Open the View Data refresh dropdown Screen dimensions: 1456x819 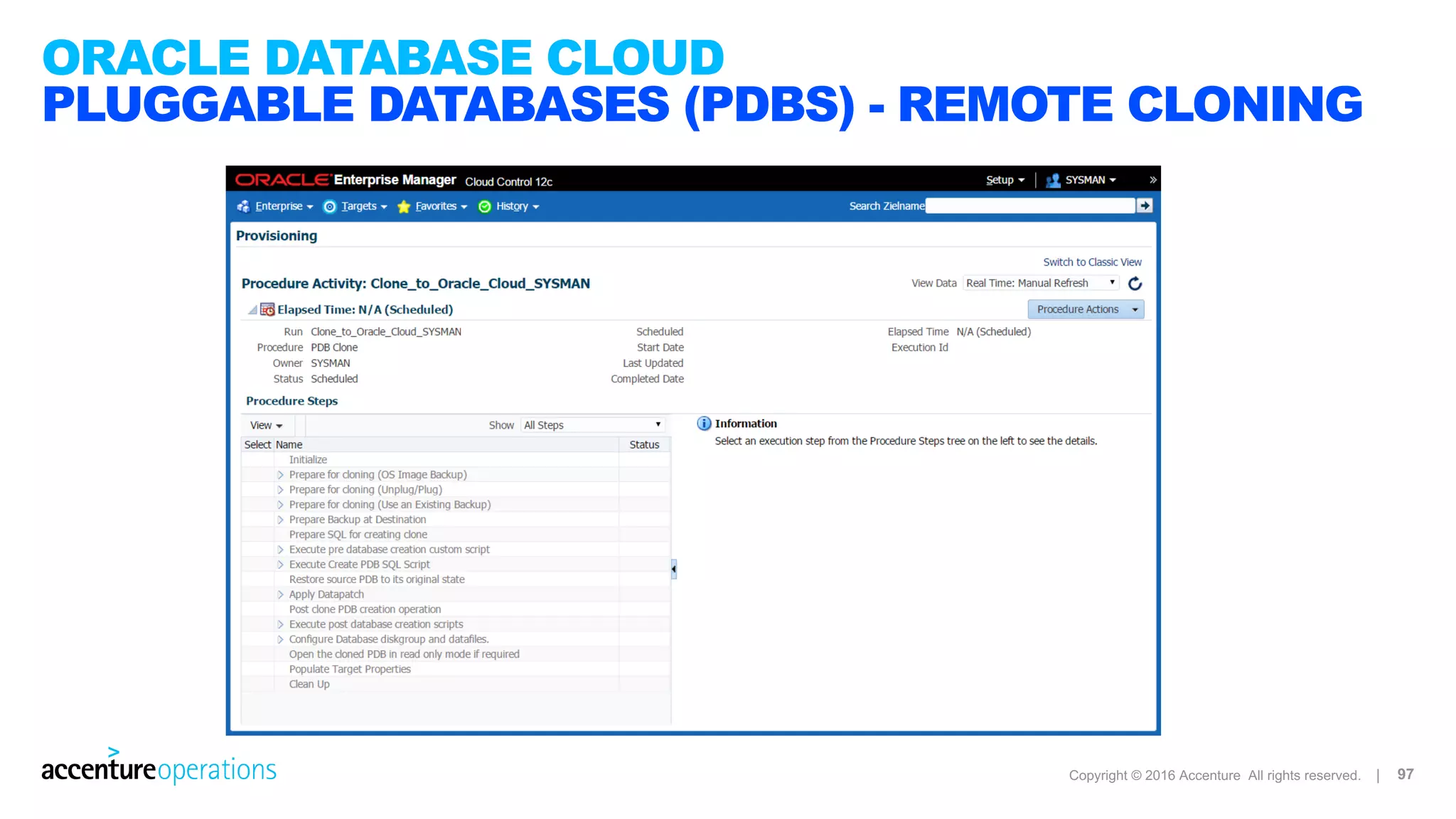(x=1041, y=283)
